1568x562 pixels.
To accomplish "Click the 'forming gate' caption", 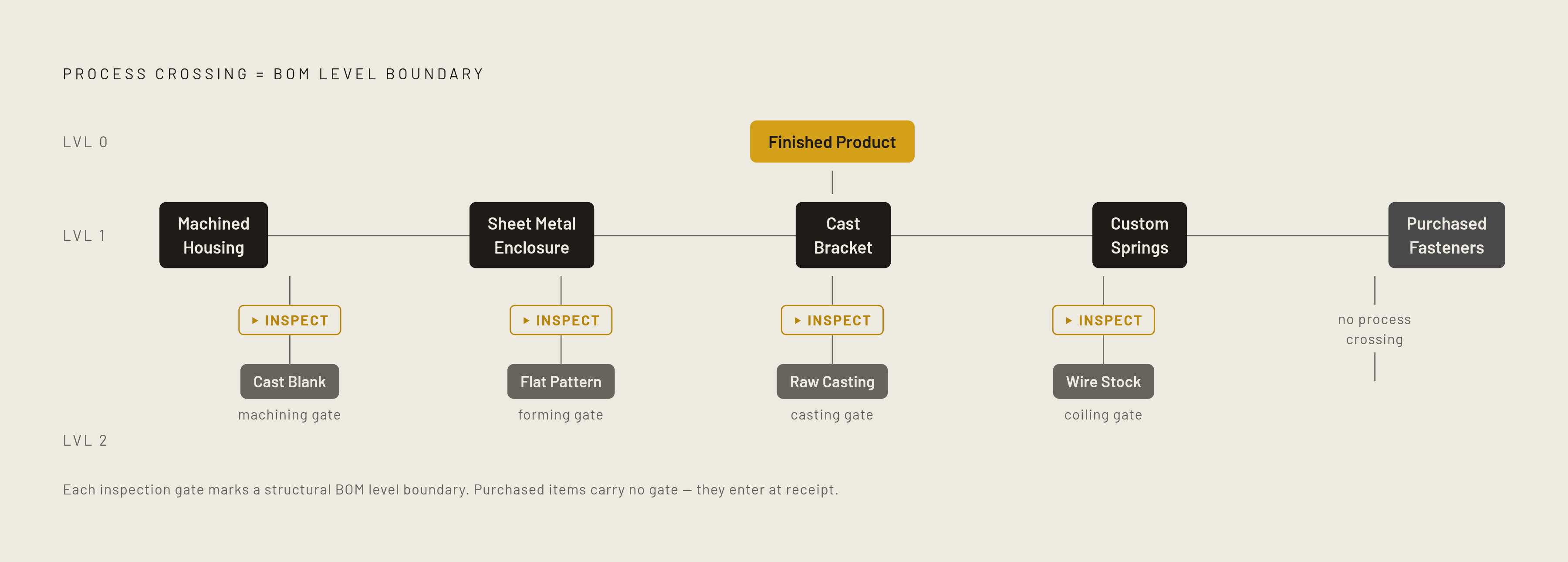I will (x=561, y=415).
